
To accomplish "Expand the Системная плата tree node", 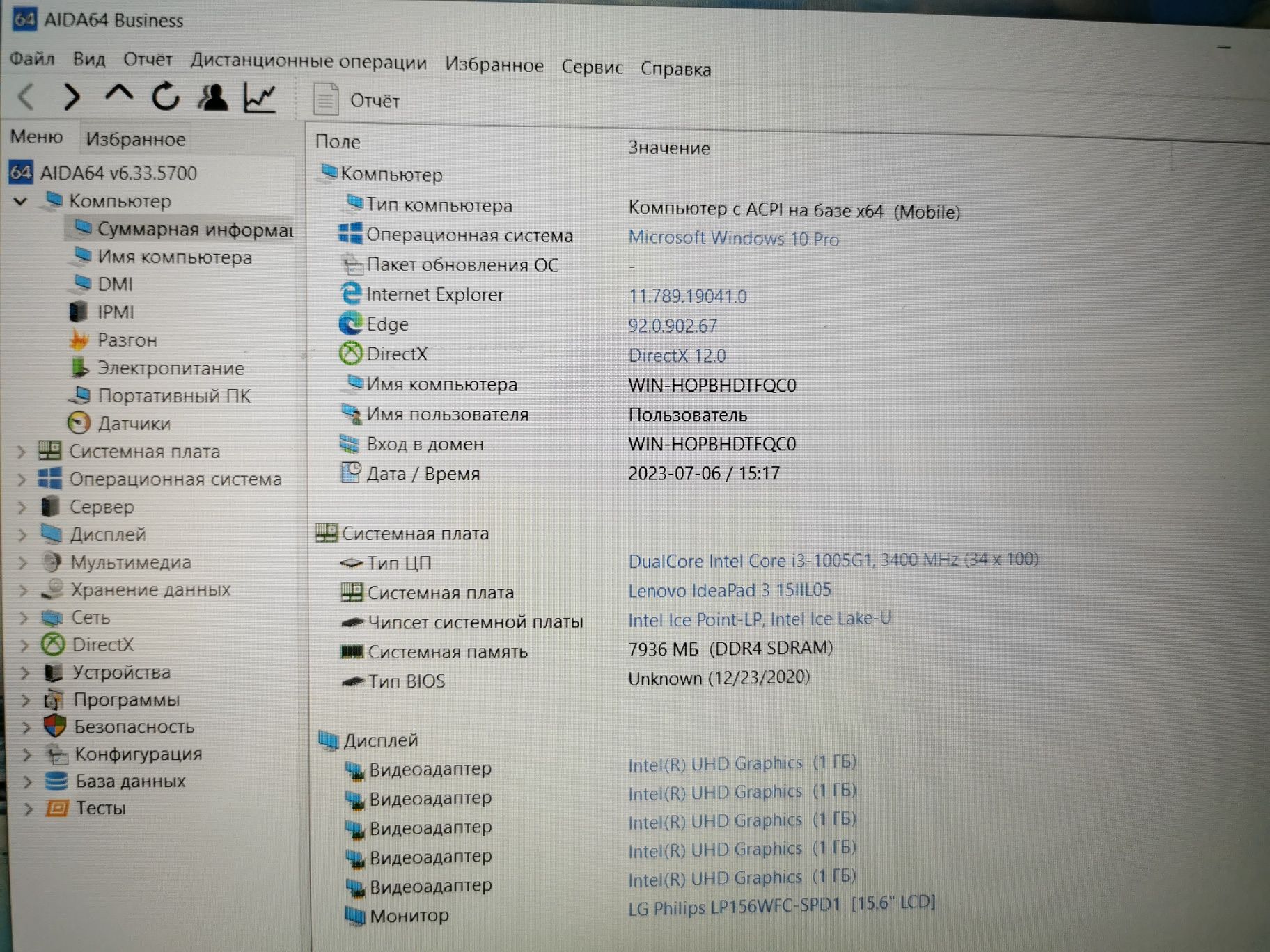I will [x=22, y=452].
